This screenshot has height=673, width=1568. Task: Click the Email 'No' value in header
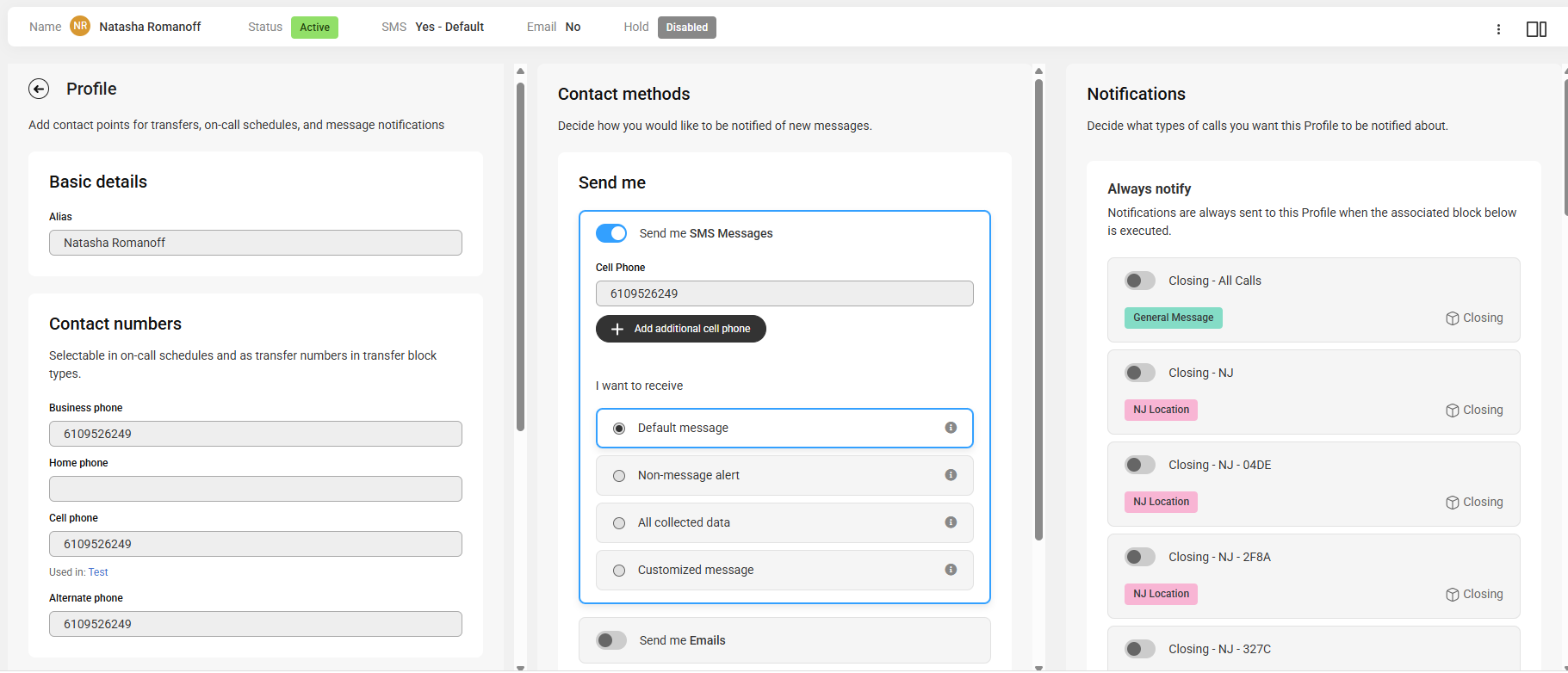pyautogui.click(x=573, y=27)
